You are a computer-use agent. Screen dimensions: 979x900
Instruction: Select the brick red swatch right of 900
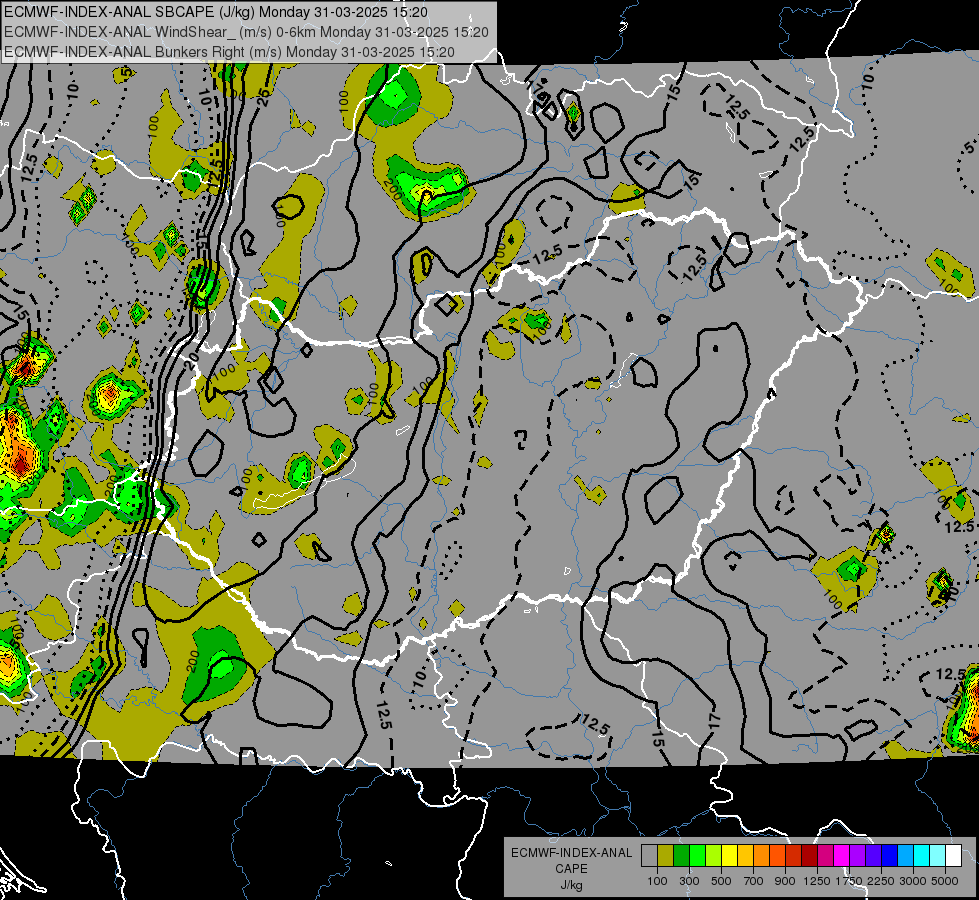coord(794,855)
